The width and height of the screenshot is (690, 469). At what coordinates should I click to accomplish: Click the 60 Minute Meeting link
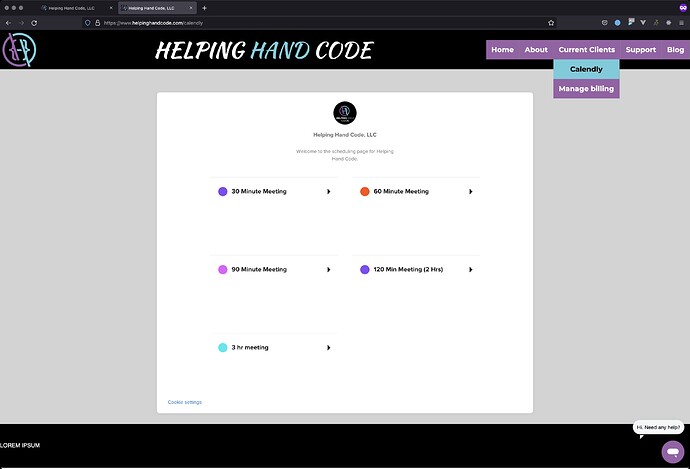(x=401, y=191)
